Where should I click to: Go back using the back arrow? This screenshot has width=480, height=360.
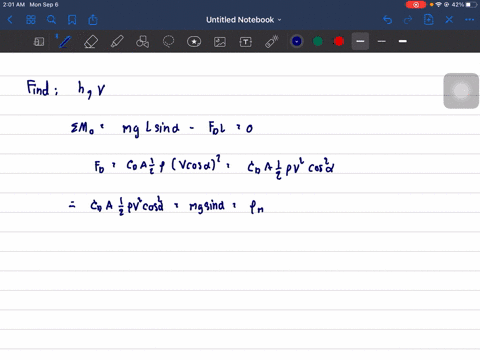click(x=10, y=20)
